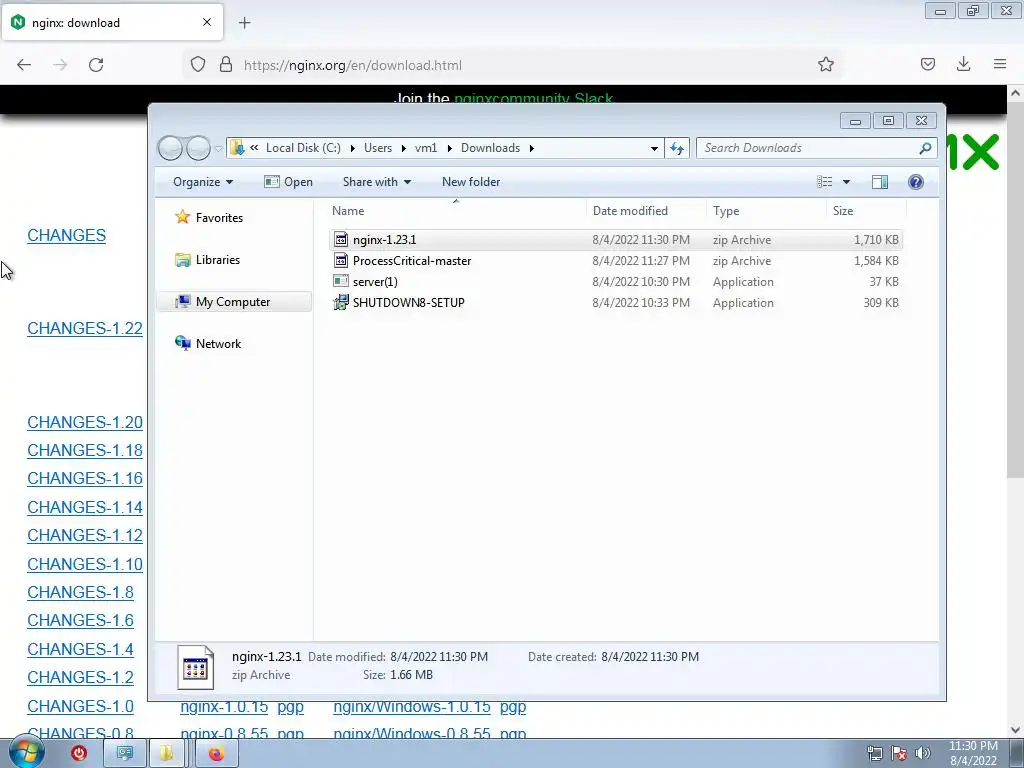
Task: Click the volume speaker icon in tray
Action: (922, 753)
